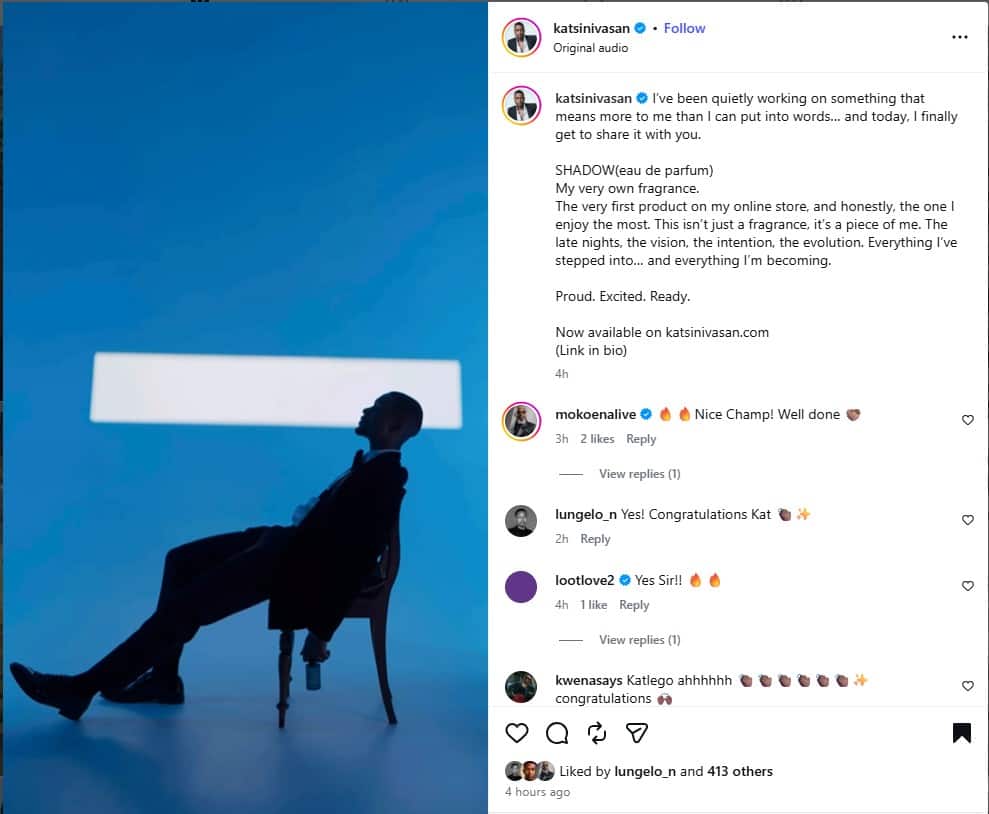Toggle the bookmark save icon

961,733
